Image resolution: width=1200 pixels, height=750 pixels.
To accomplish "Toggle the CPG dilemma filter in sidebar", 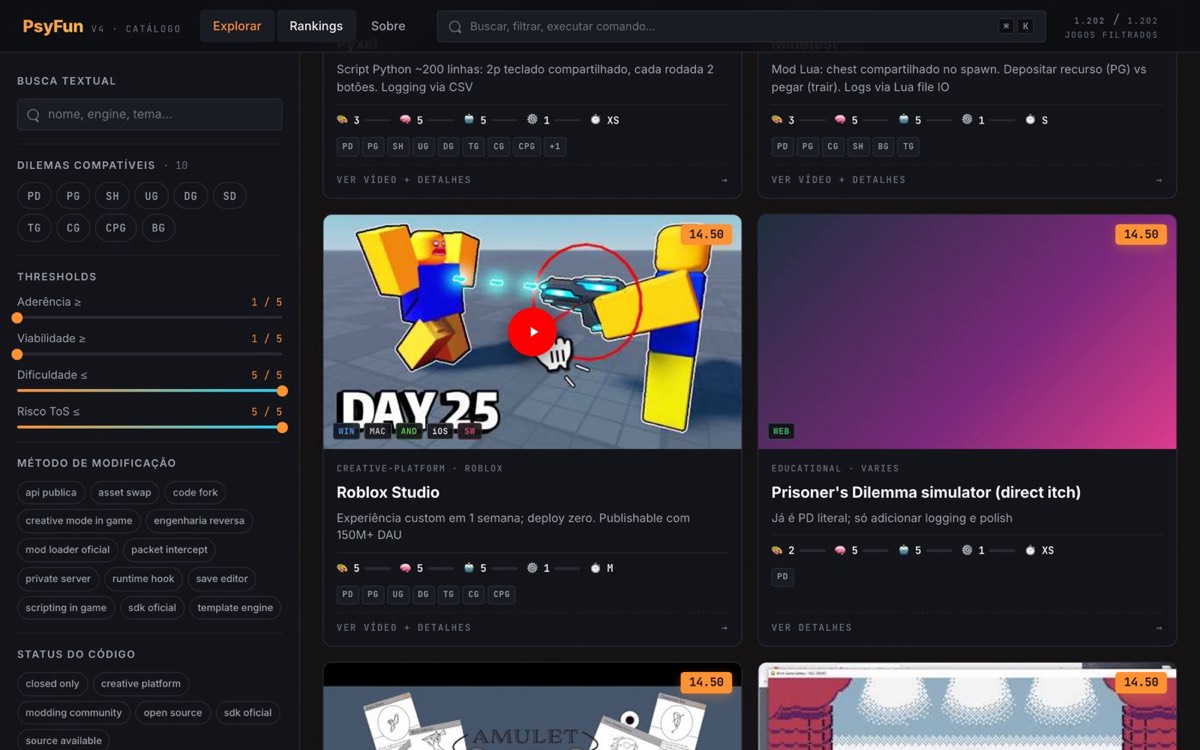I will [116, 228].
